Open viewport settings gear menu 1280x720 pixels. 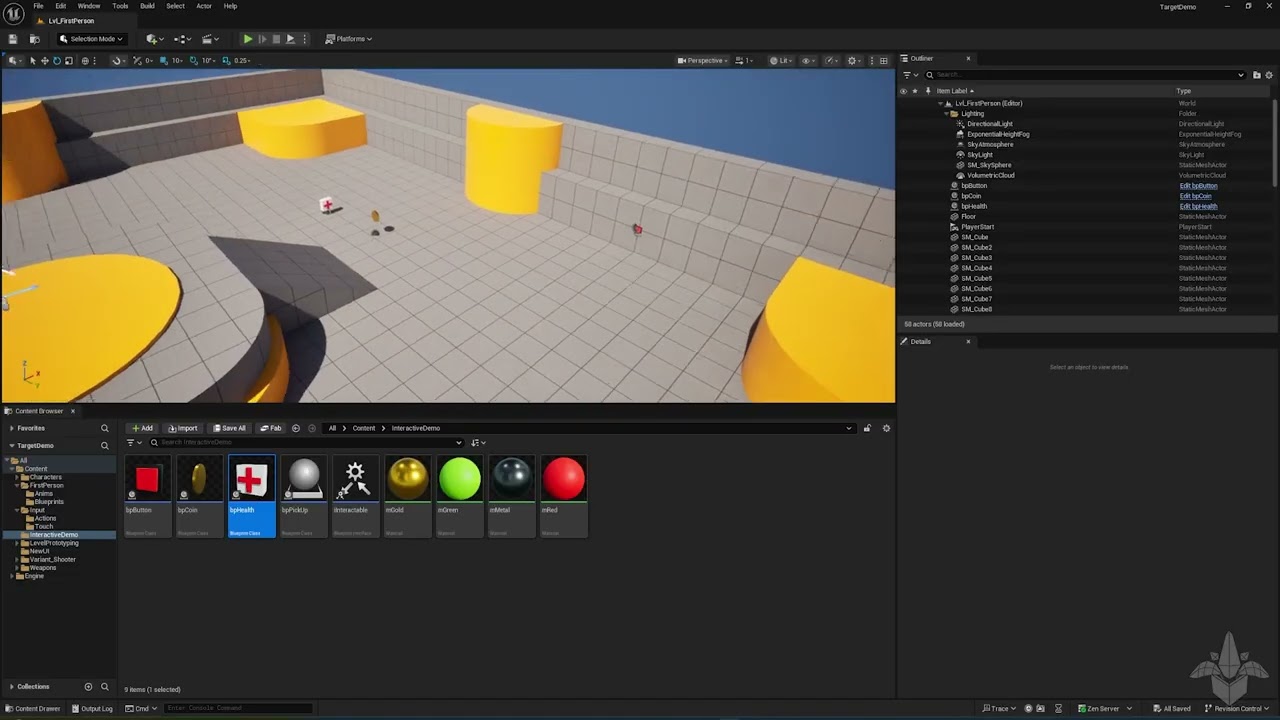tap(854, 60)
